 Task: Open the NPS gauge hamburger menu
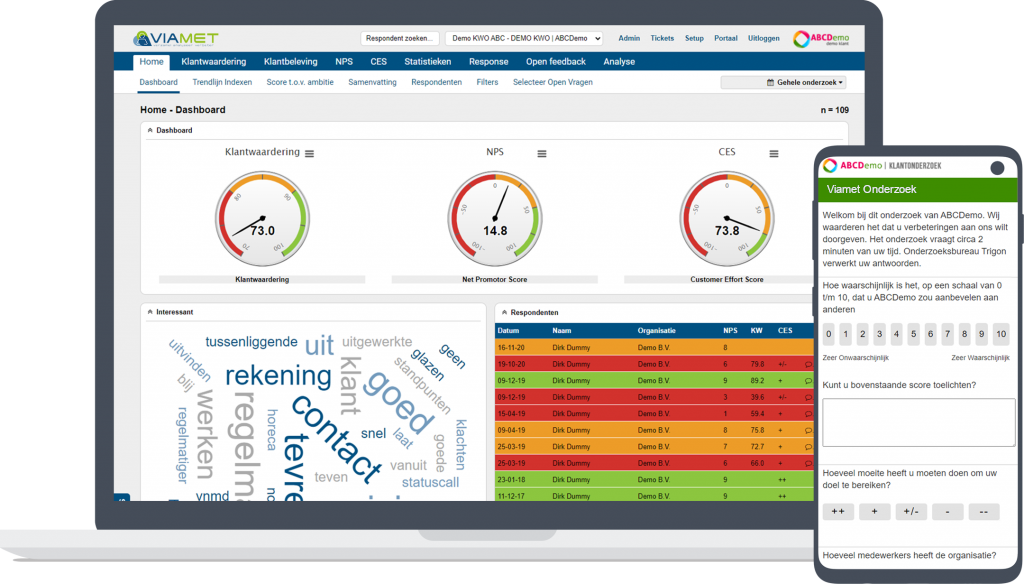point(541,154)
